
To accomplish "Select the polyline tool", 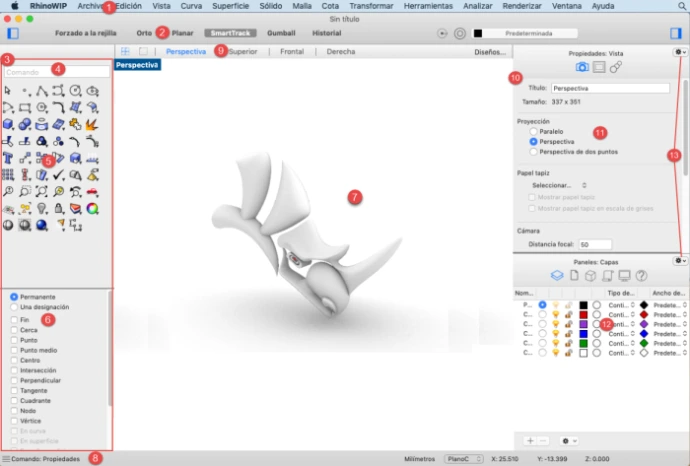I will pos(41,91).
